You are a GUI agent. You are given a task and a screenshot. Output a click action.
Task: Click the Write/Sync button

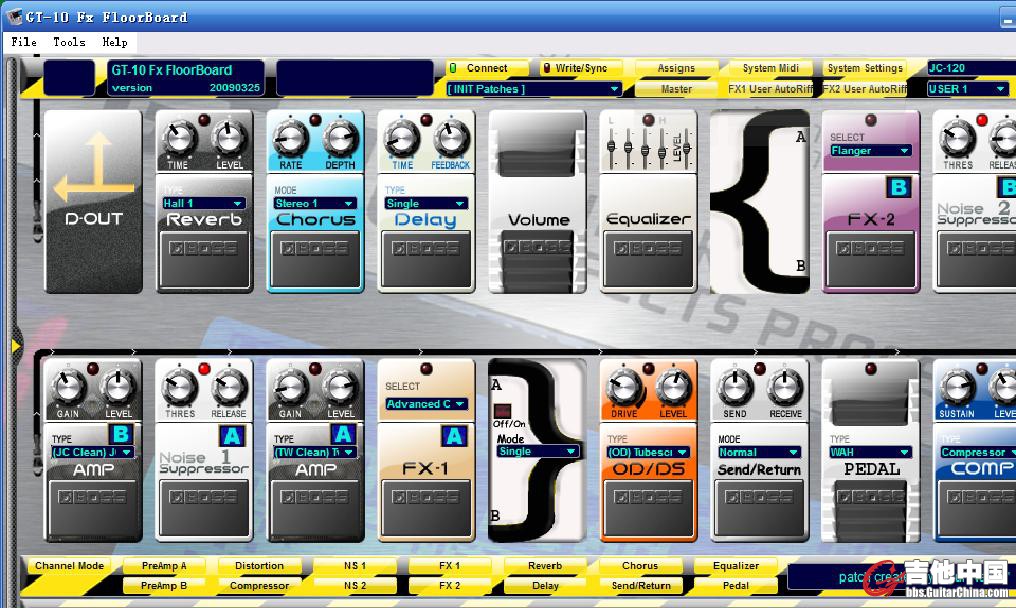click(581, 68)
